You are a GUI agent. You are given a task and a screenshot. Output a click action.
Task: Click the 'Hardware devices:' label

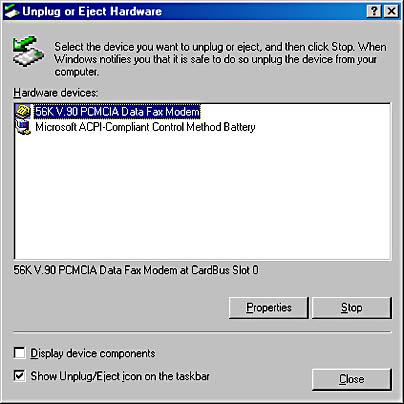pos(56,93)
